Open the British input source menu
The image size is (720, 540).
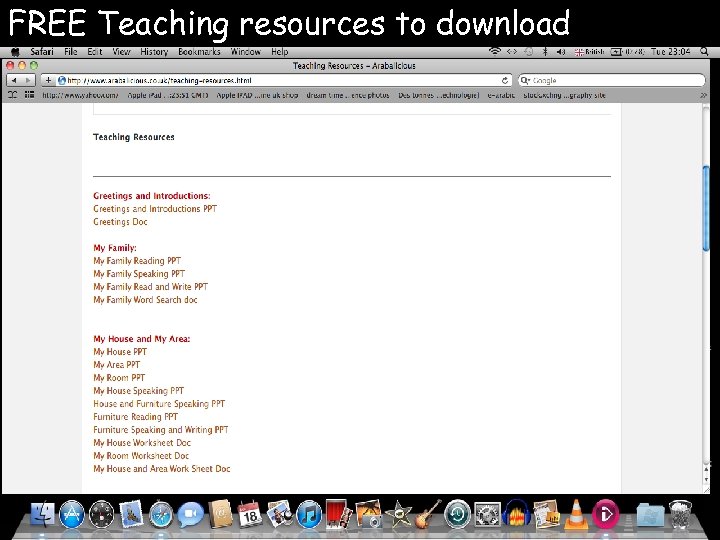(x=590, y=52)
